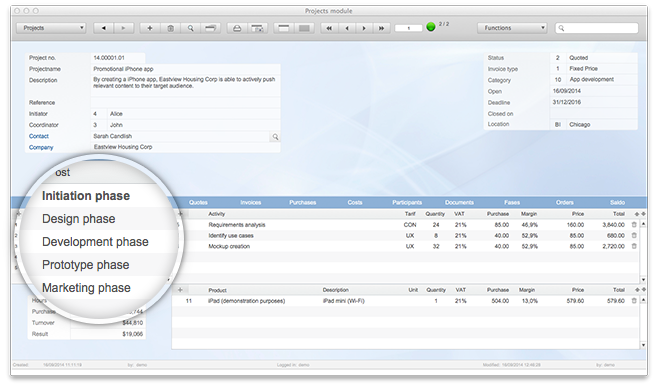The width and height of the screenshot is (660, 384).
Task: Click the Turnover value $44,810
Action: click(133, 323)
